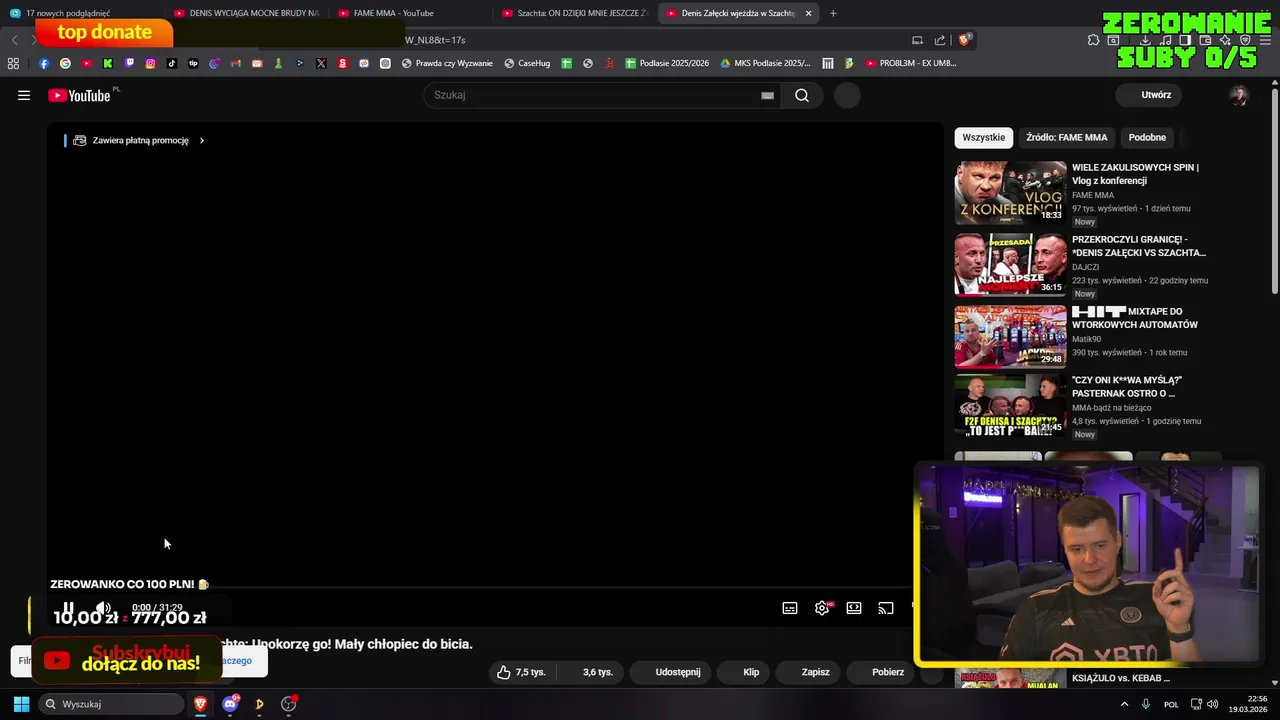Open the 'Vlog z konferencji' video thumbnail
This screenshot has height=720, width=1280.
[1010, 191]
